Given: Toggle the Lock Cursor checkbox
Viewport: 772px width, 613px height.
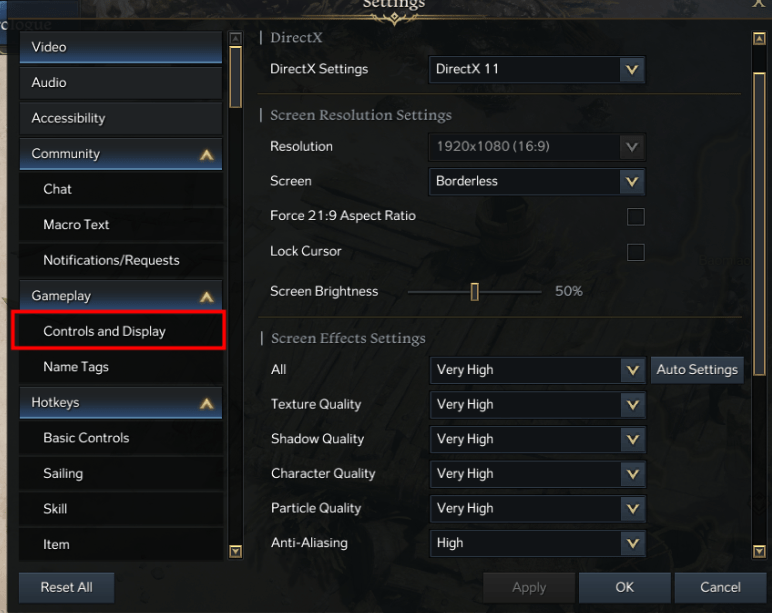Looking at the screenshot, I should (635, 252).
